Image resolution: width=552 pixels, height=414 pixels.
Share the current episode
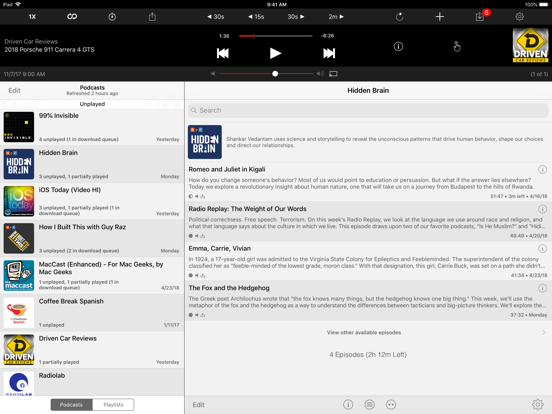coord(152,17)
